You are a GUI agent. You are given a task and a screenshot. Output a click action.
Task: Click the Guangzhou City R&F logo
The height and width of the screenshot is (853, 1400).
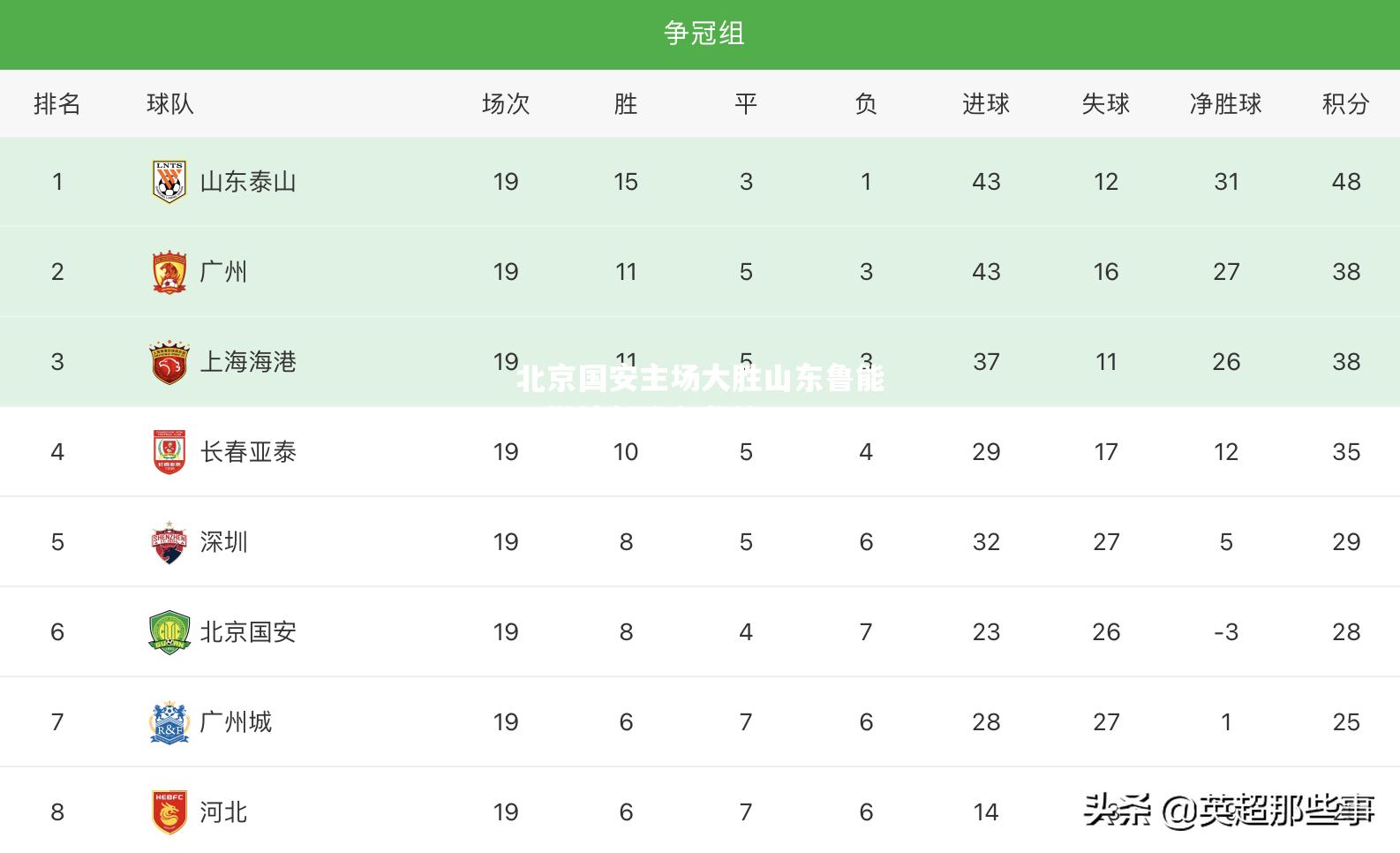click(169, 722)
